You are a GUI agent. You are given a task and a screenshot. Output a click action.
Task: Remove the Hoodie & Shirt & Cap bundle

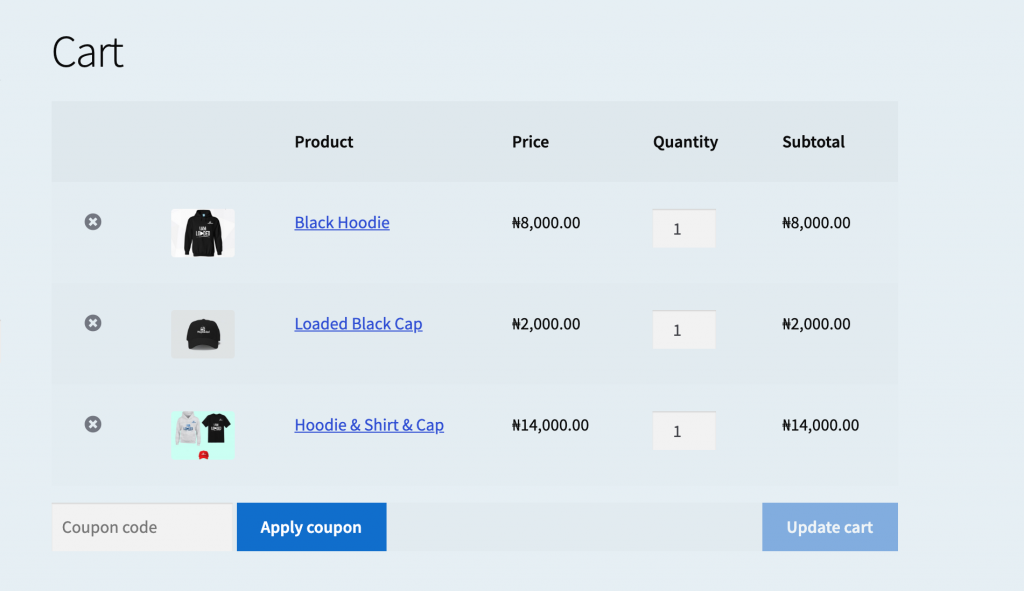pos(93,424)
